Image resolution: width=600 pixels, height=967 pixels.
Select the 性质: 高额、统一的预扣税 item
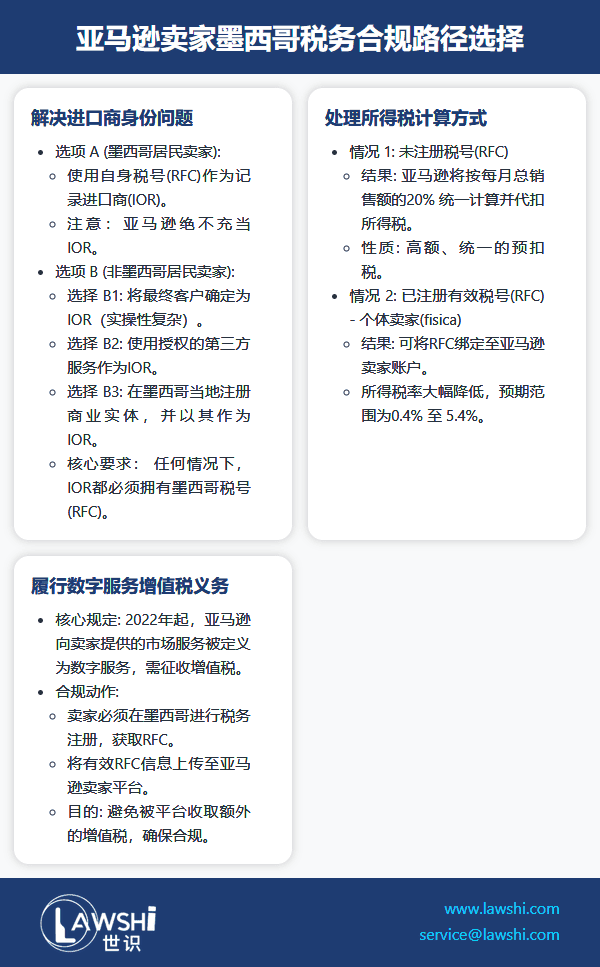point(452,260)
